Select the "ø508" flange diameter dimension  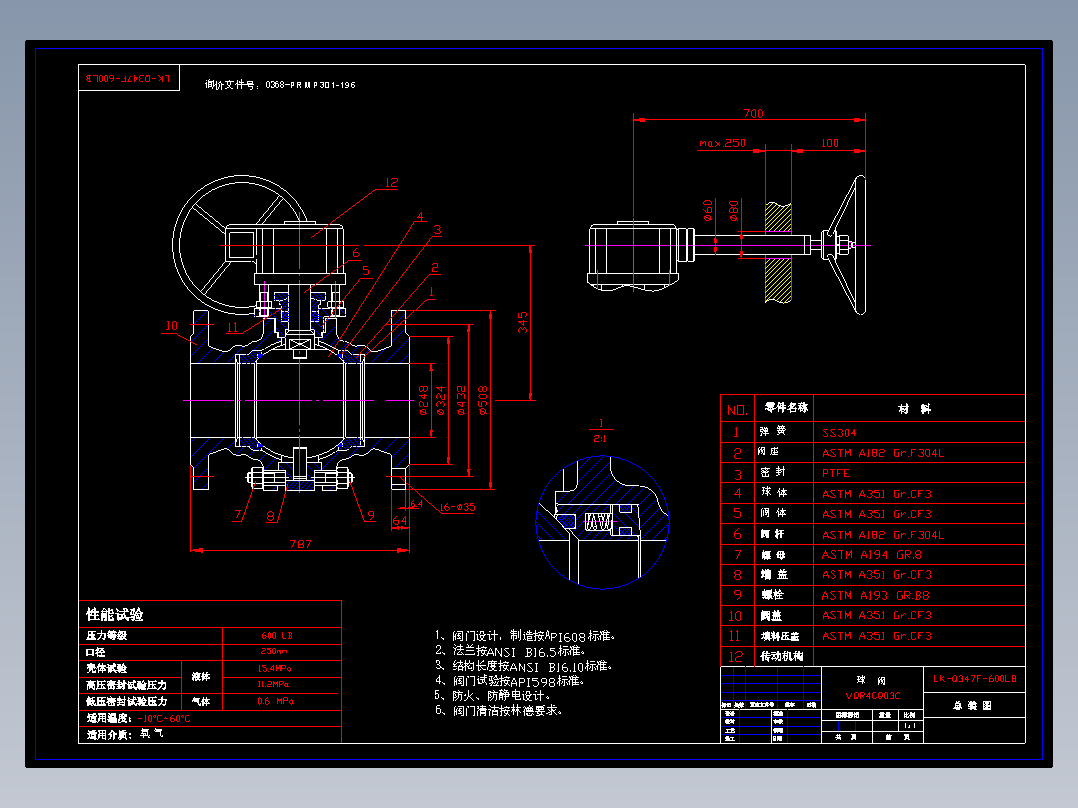482,400
